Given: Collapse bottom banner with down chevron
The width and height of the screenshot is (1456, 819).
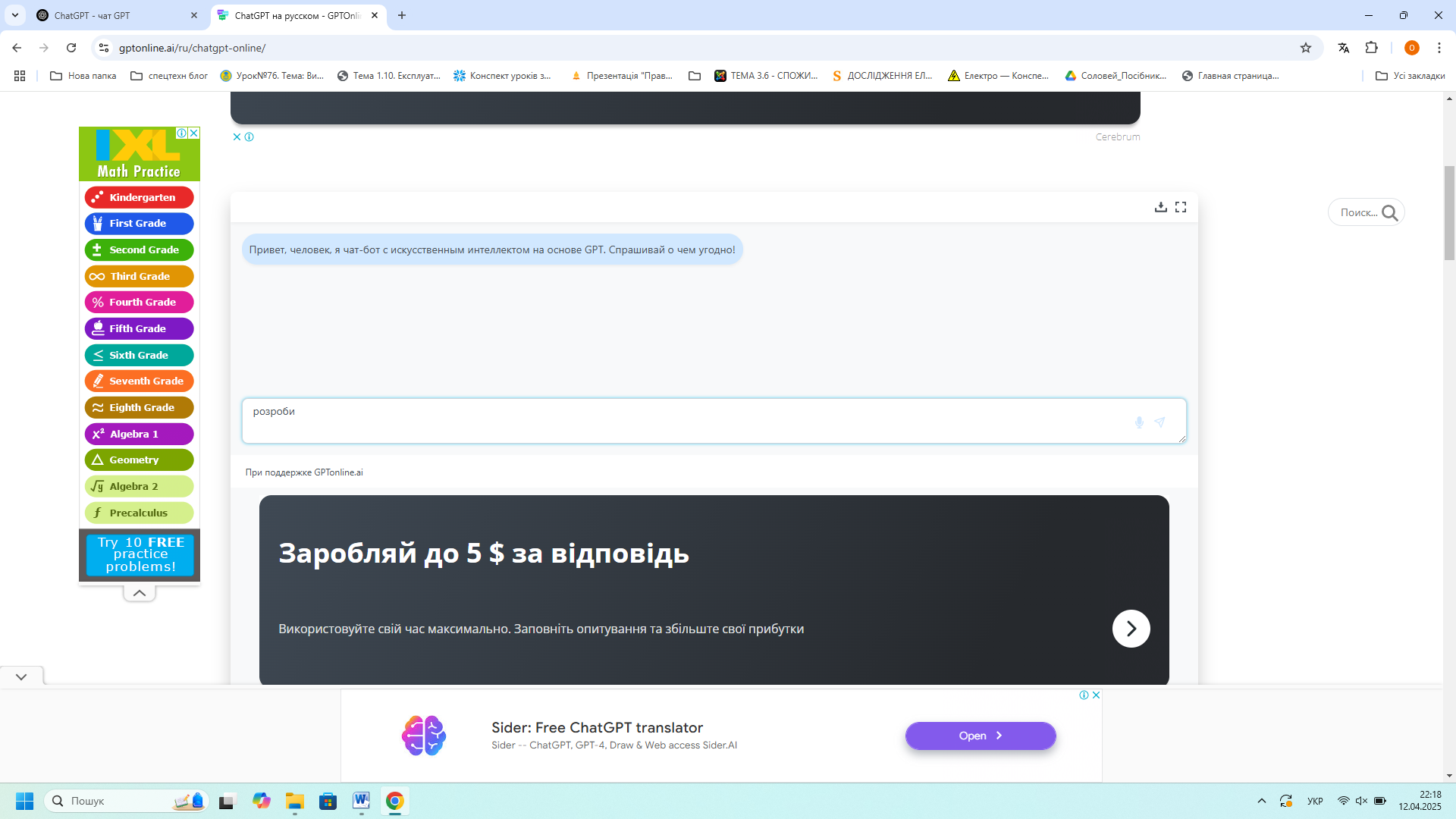Looking at the screenshot, I should 21,676.
